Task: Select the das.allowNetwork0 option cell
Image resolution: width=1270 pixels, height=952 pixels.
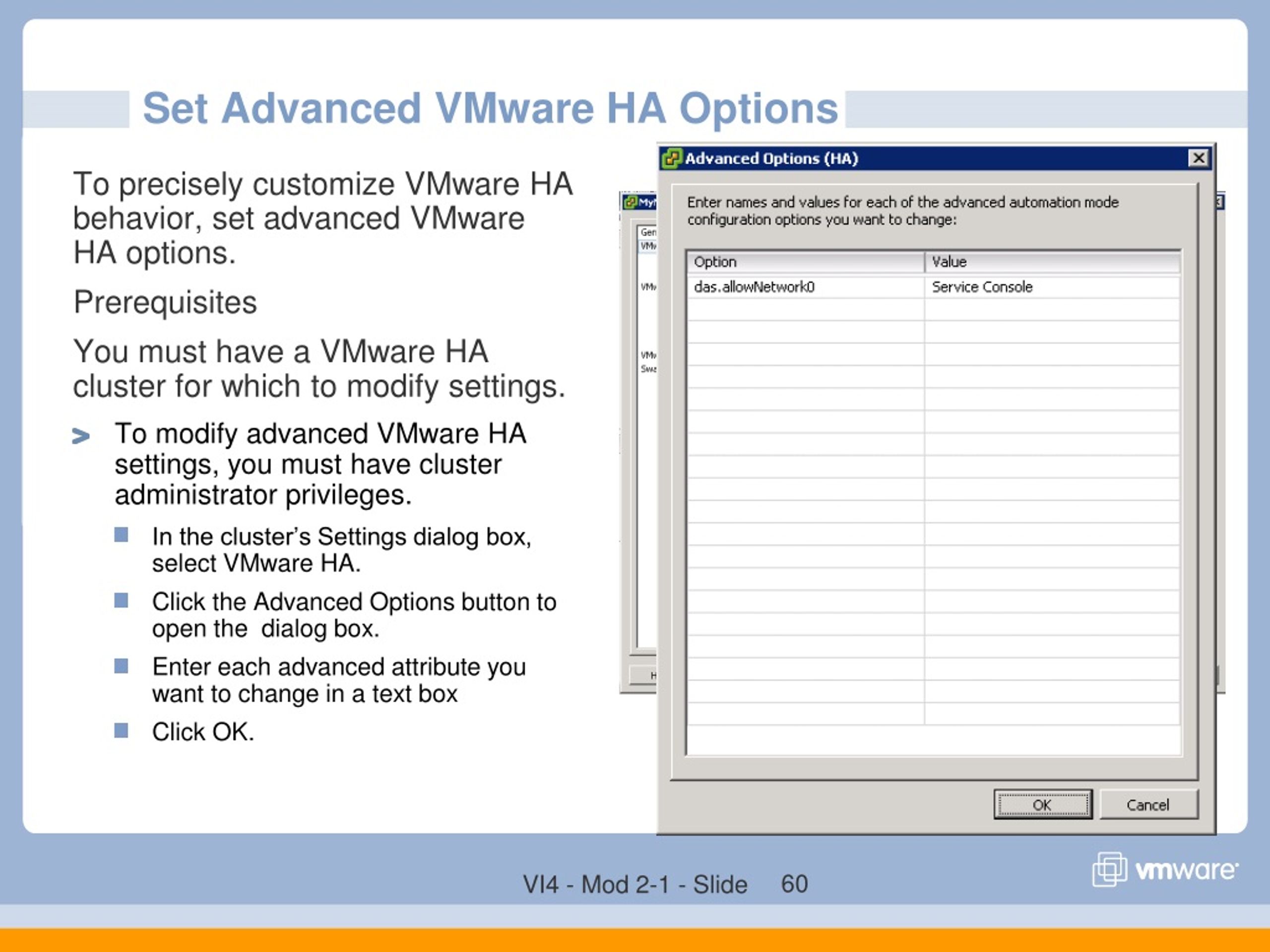Action: [x=806, y=287]
